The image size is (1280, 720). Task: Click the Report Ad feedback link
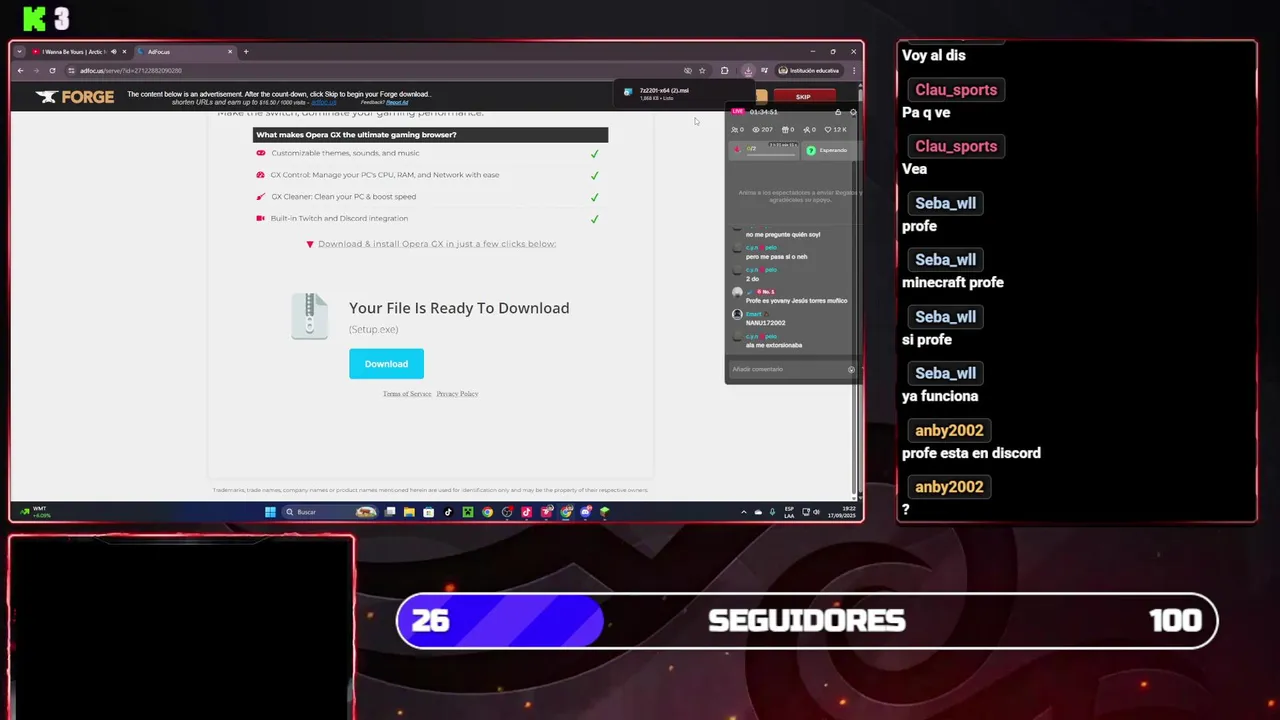(397, 102)
